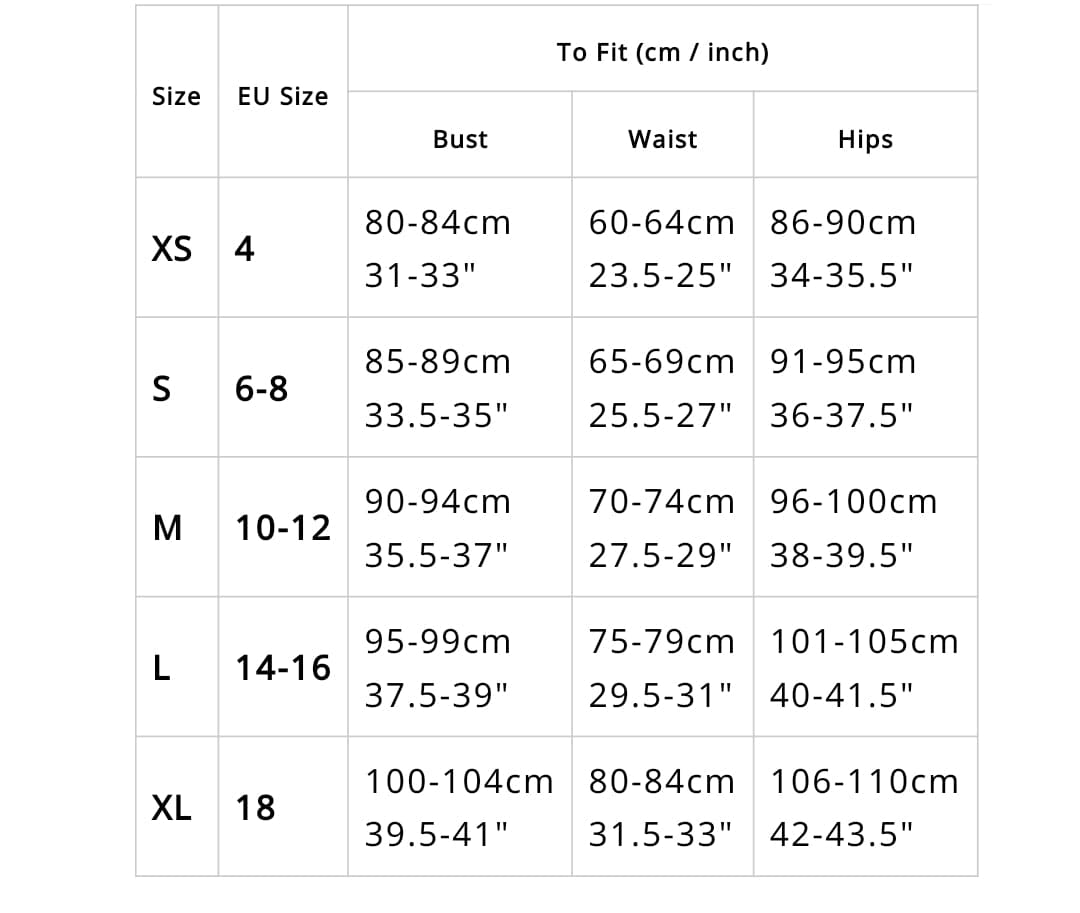Screen dimensions: 1080x913
Task: Click the Size column header
Action: coord(176,97)
